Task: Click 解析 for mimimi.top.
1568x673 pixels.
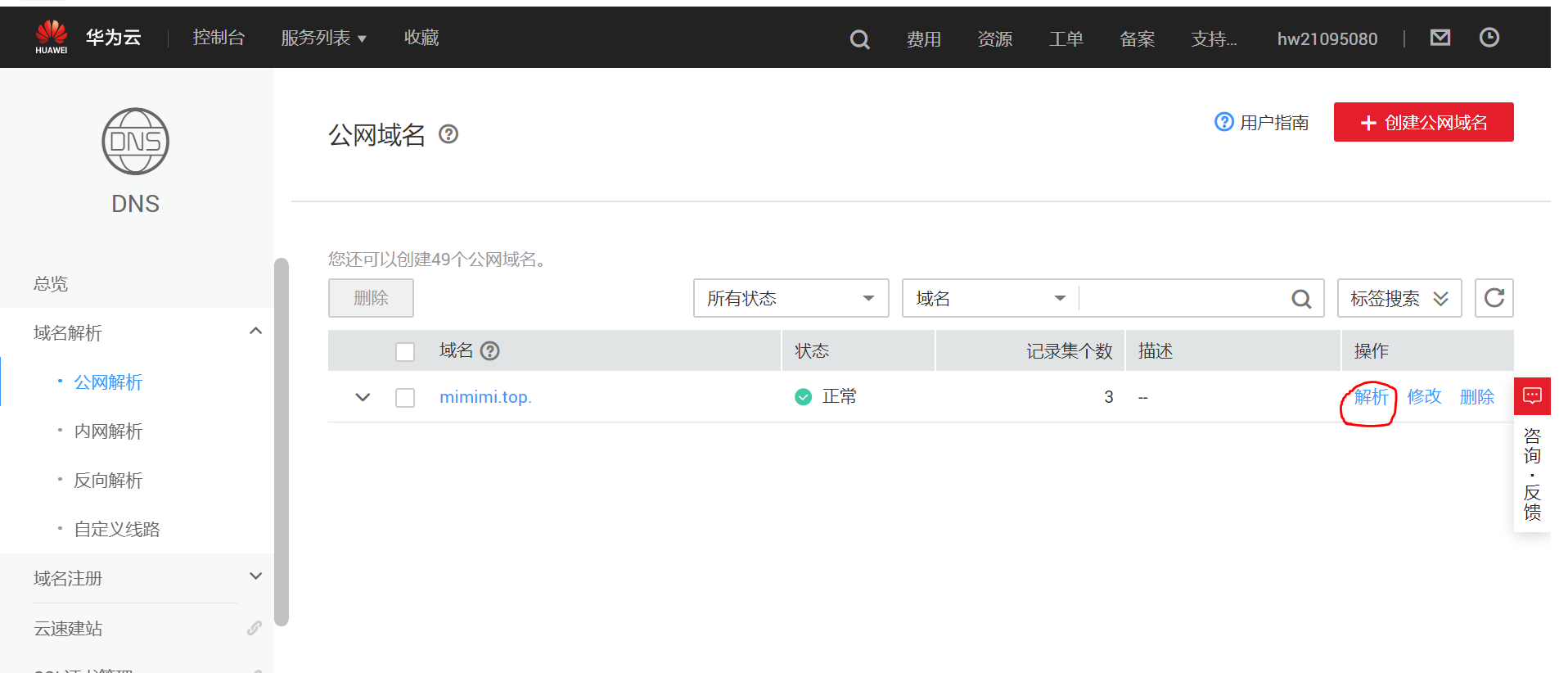Action: pos(1371,397)
